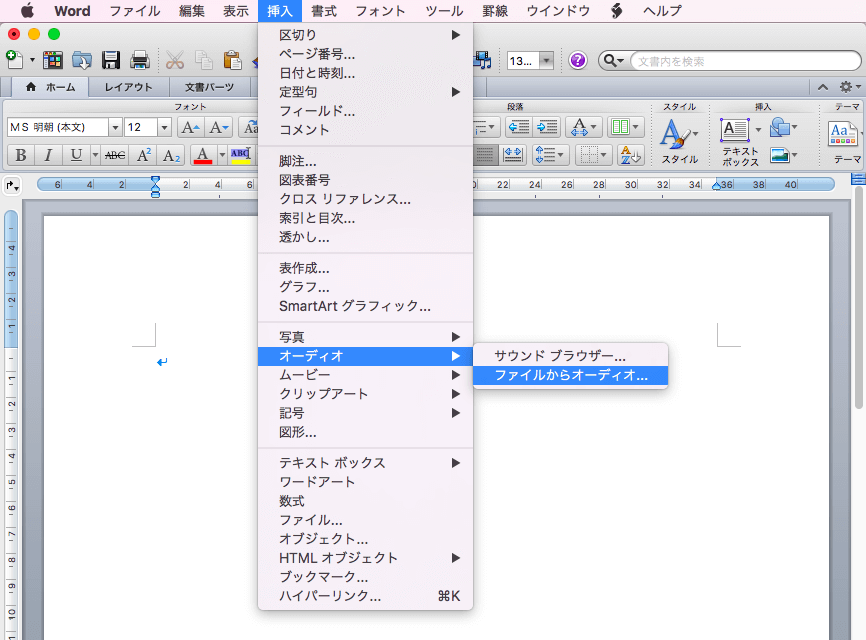Switch to the 文書パーツ ribbon tab
The height and width of the screenshot is (640, 866).
click(x=209, y=87)
